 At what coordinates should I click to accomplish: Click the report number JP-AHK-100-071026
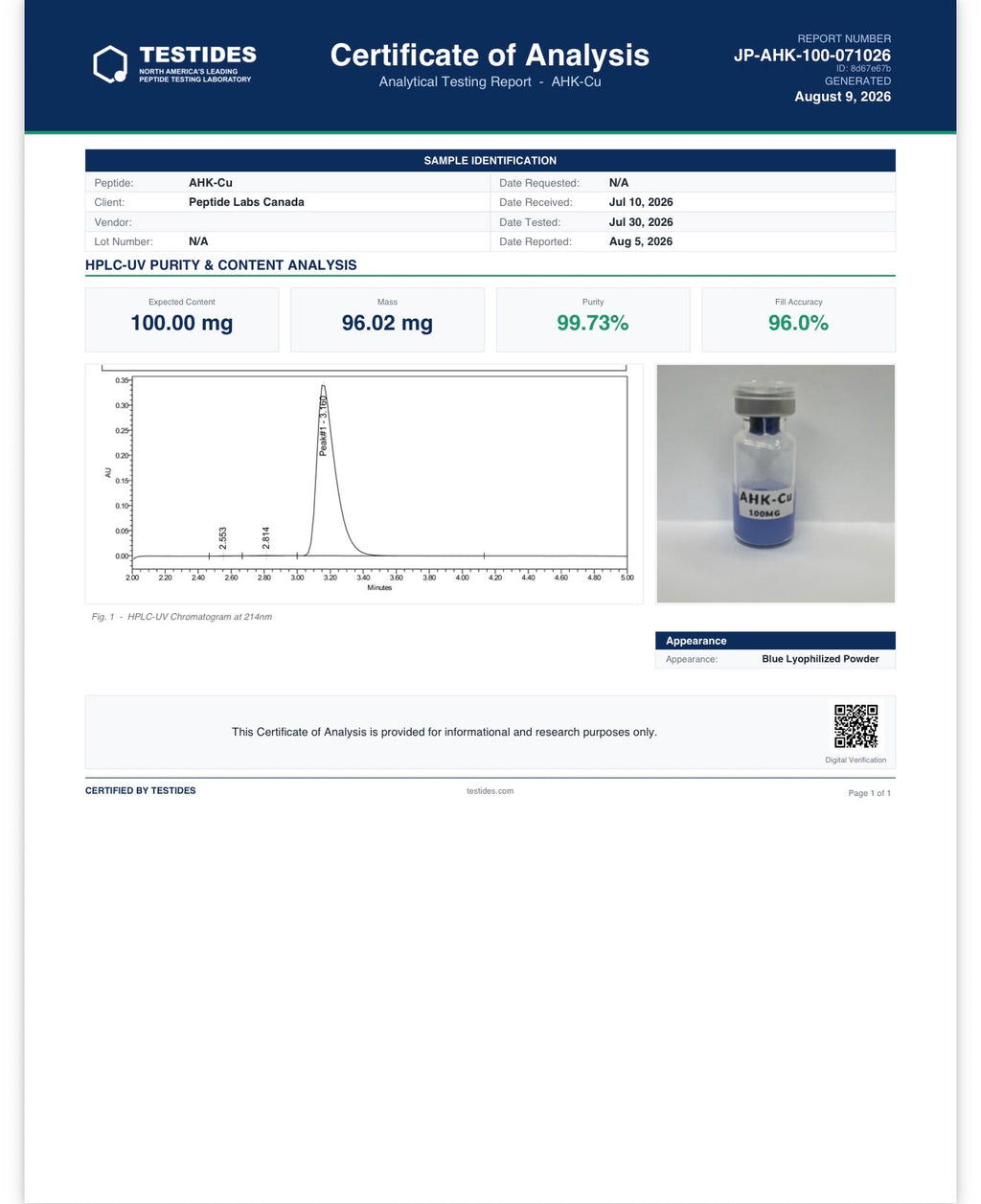pyautogui.click(x=812, y=56)
